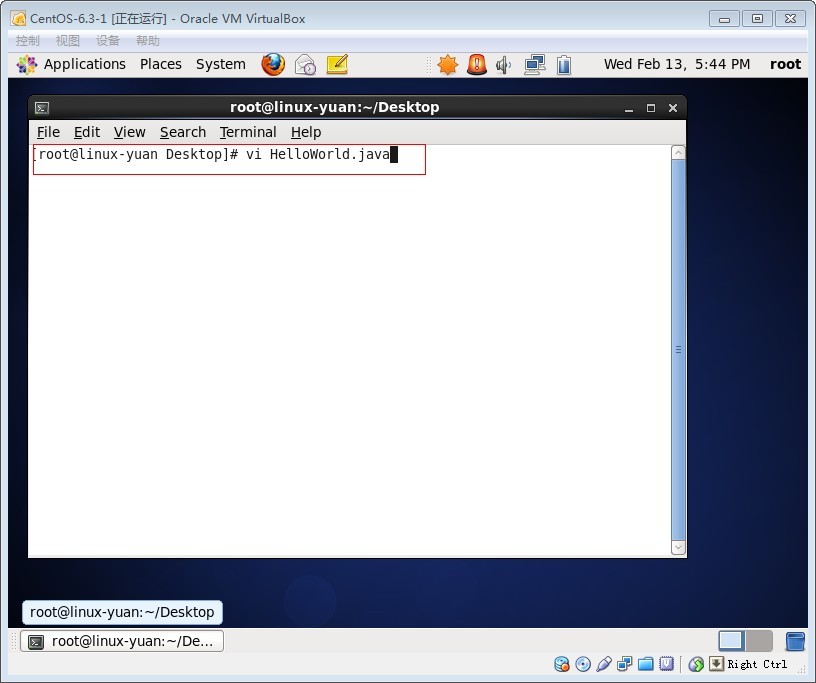Image resolution: width=816 pixels, height=683 pixels.
Task: Switch to the second workspace
Action: pyautogui.click(x=759, y=641)
